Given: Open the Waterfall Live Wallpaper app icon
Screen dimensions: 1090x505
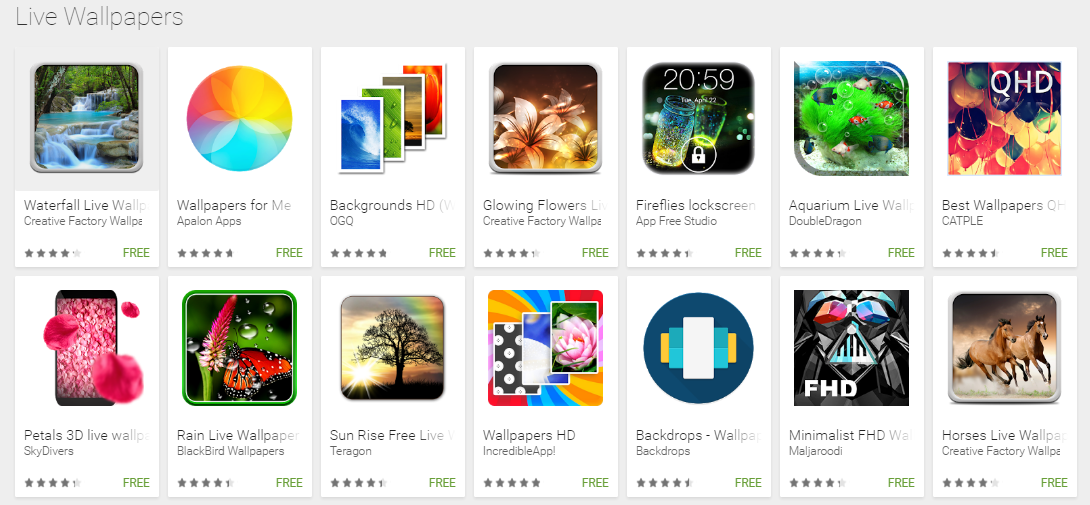Looking at the screenshot, I should pyautogui.click(x=87, y=118).
